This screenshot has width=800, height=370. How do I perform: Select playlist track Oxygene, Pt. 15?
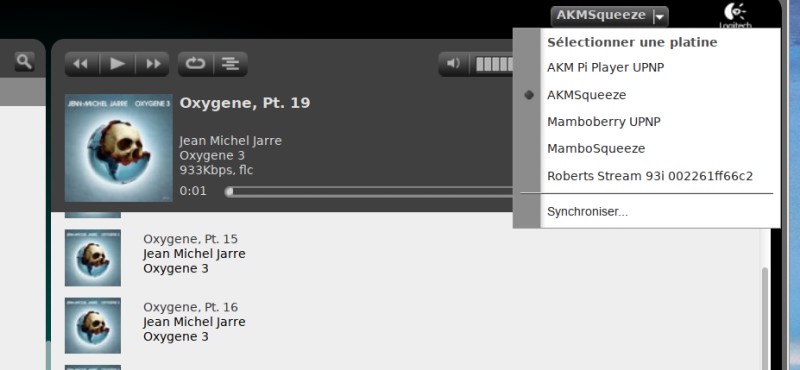click(x=190, y=239)
